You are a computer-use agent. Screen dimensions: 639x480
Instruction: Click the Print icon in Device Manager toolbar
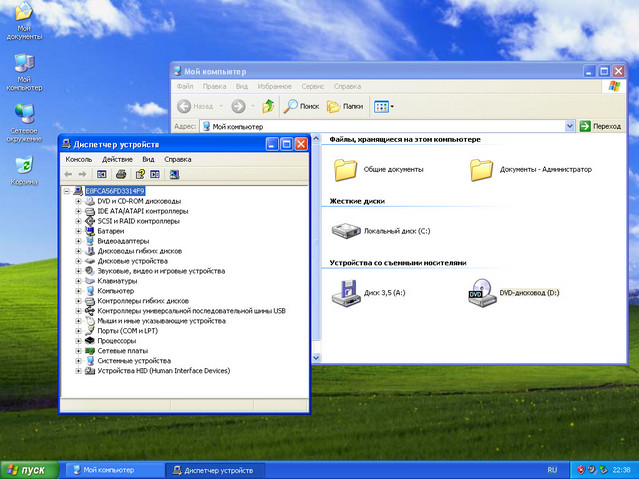click(121, 174)
